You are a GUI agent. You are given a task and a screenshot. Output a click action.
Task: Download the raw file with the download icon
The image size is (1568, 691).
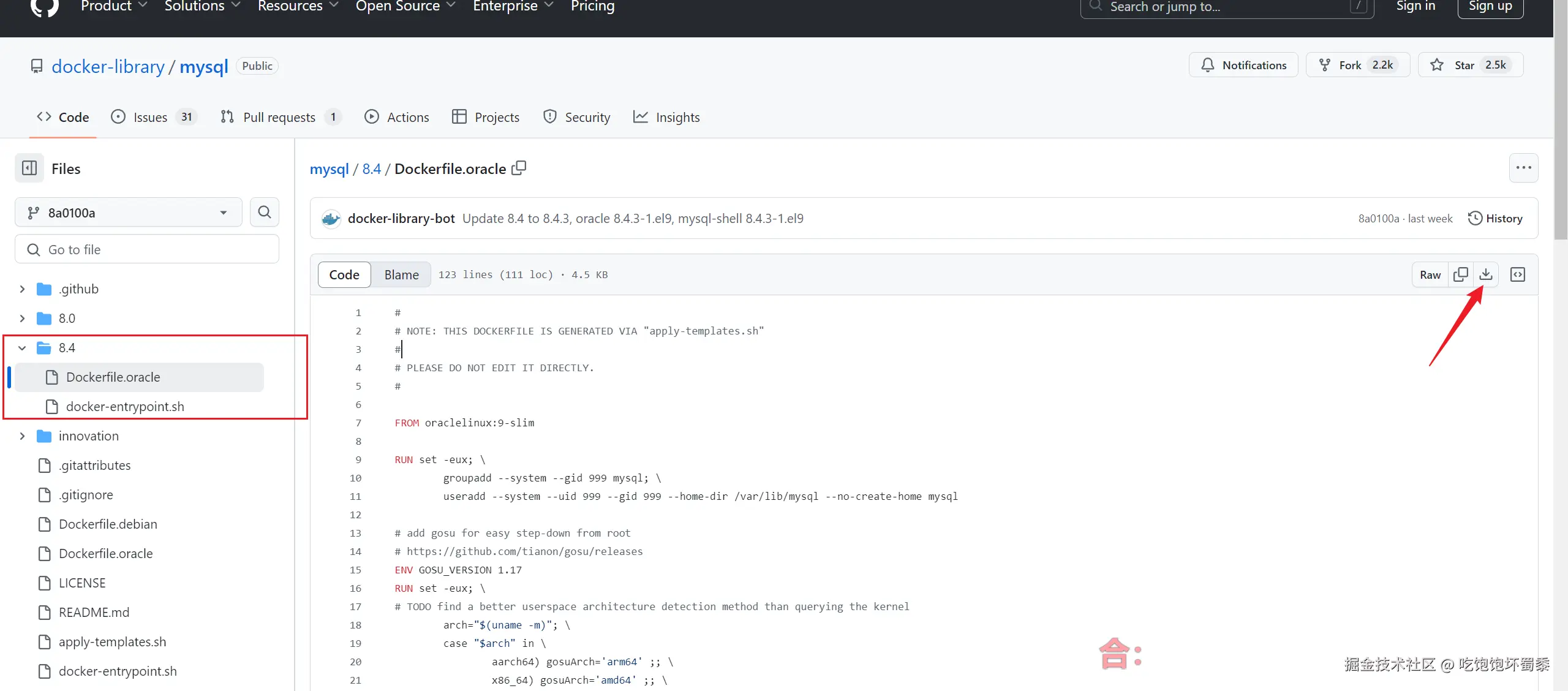point(1485,274)
